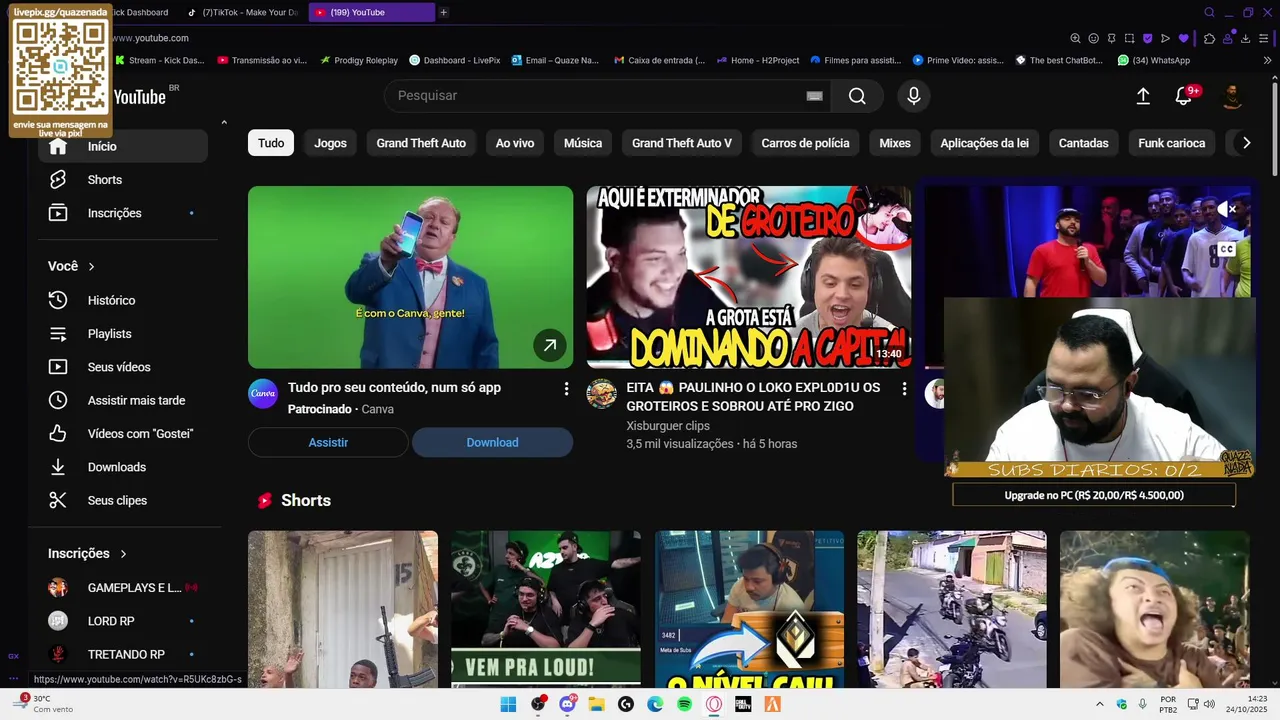
Task: Click the upload/create arrow icon
Action: pyautogui.click(x=1143, y=96)
